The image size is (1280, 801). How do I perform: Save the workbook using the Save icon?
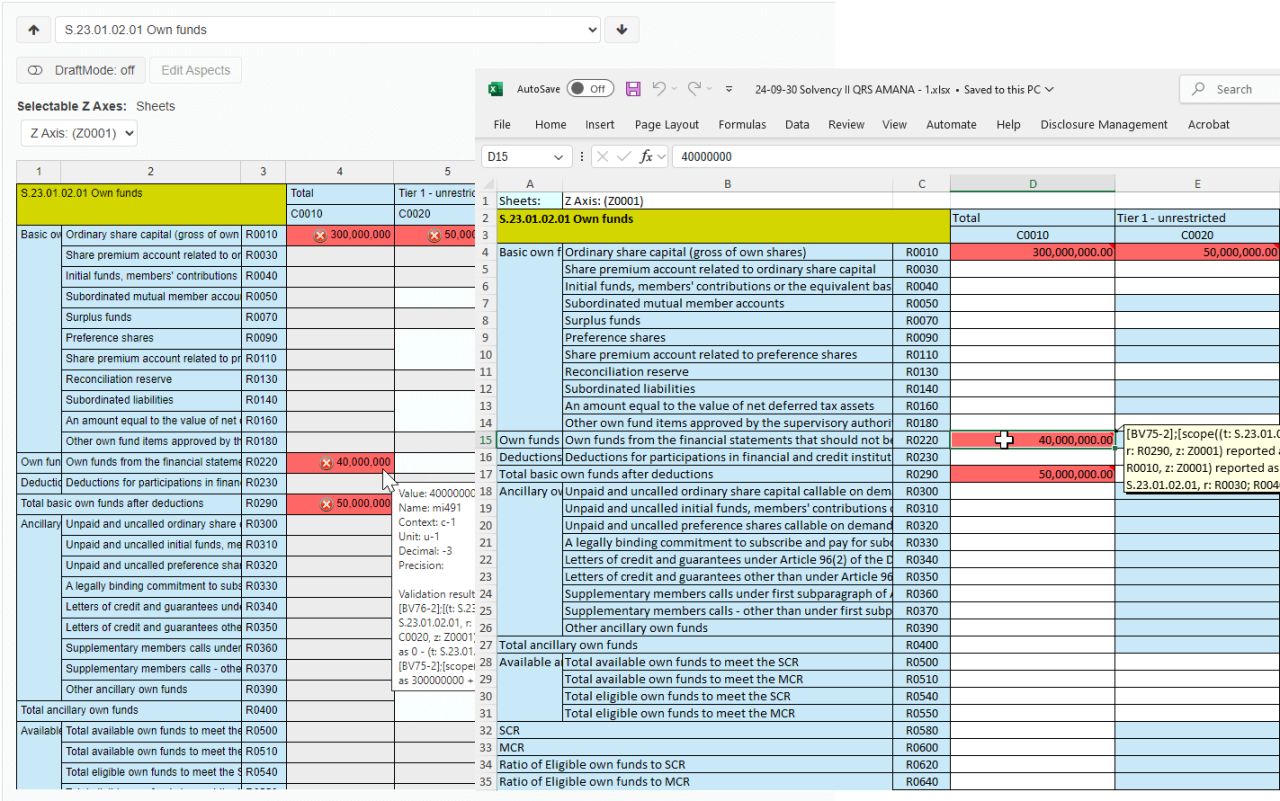point(633,89)
